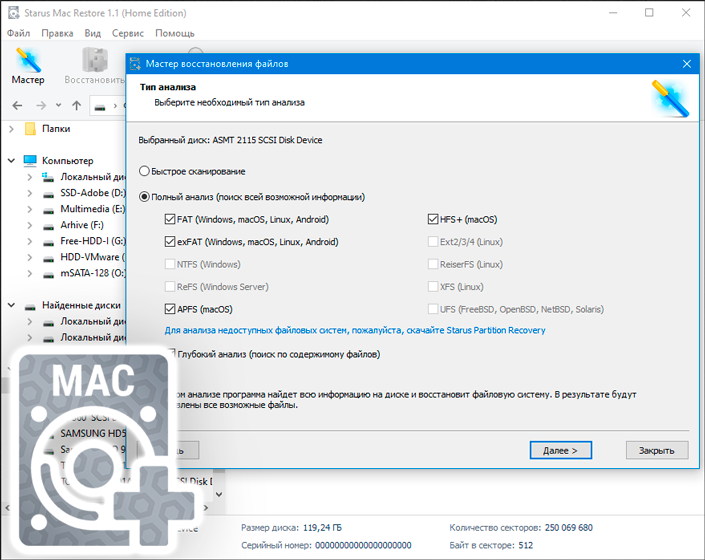Click the wizard dialog title icon
Viewport: 705px width, 560px height.
click(135, 64)
